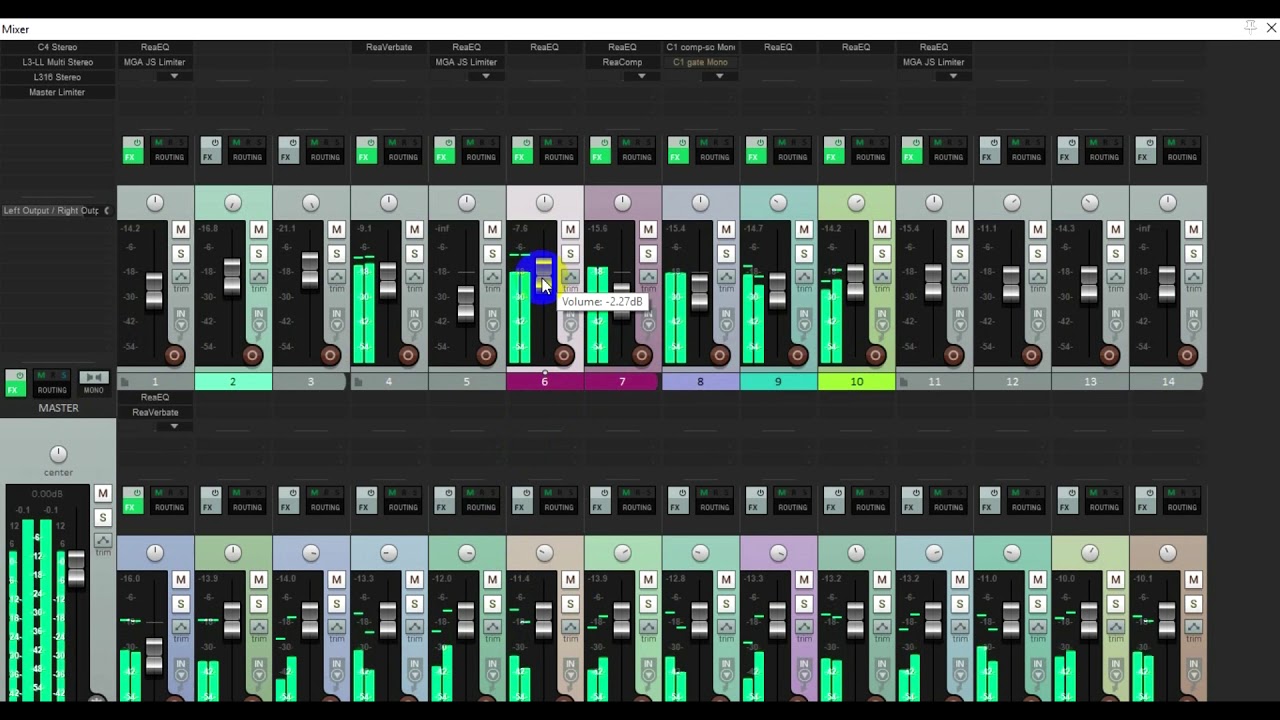Mute the master track
Screen dimensions: 1280x720
click(102, 493)
